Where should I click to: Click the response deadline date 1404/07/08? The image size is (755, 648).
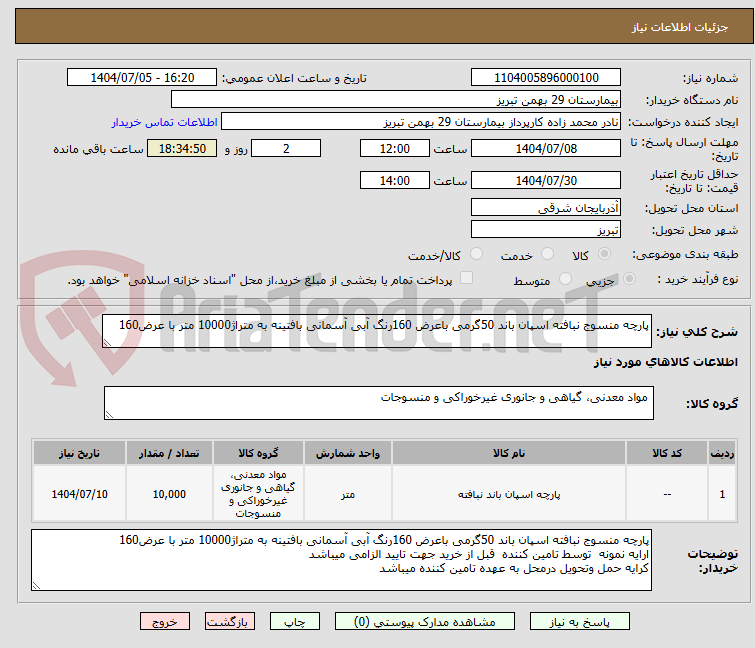[x=546, y=148]
